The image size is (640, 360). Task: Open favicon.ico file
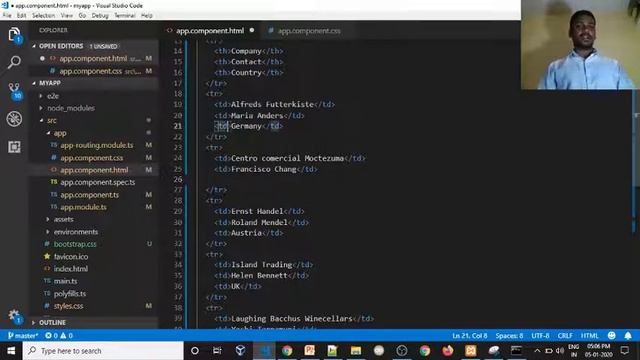click(71, 256)
